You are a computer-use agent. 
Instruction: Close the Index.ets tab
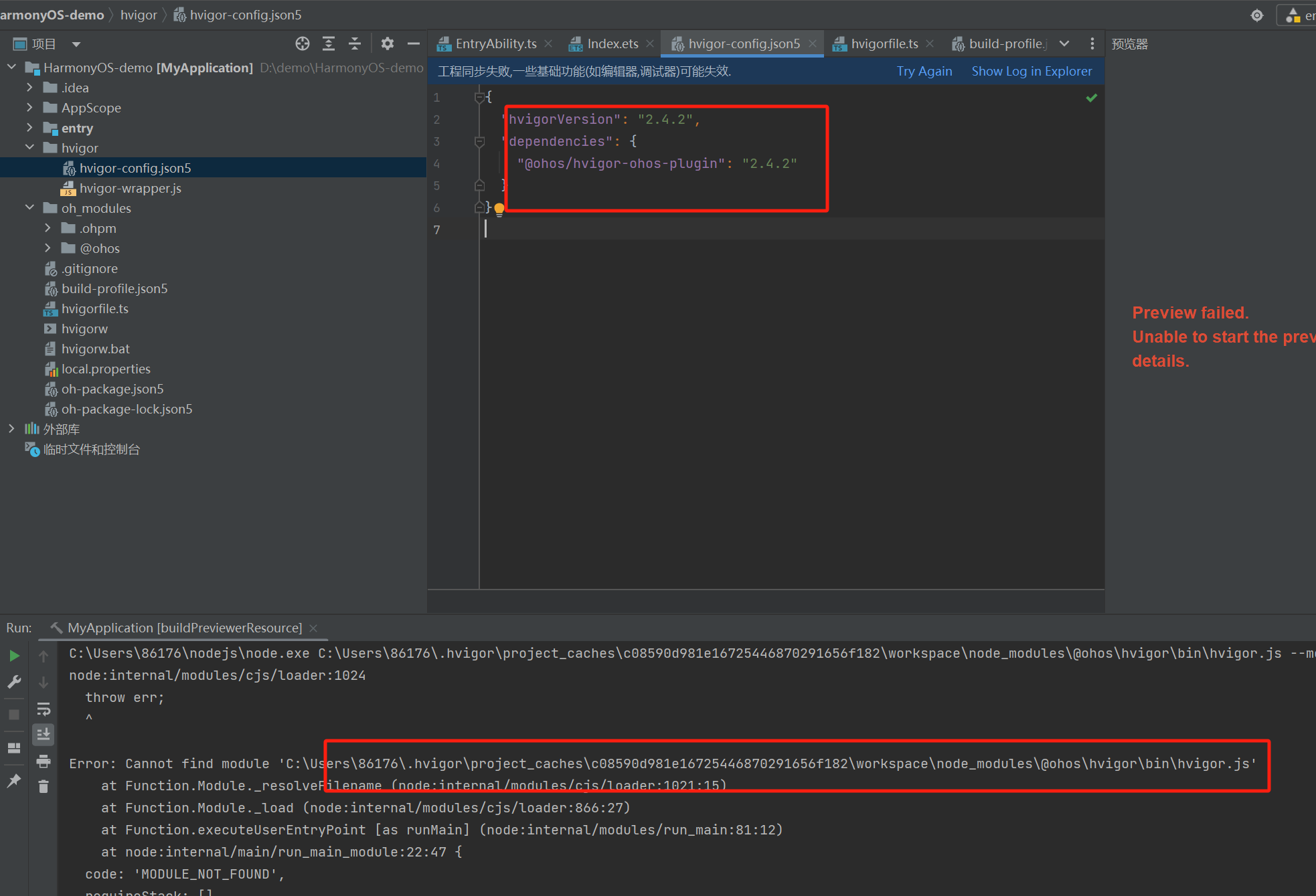(x=650, y=43)
